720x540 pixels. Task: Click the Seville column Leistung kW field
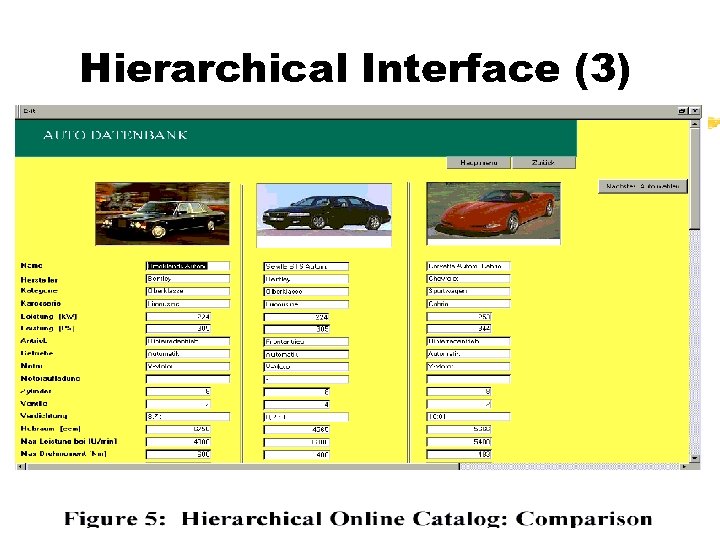tap(296, 317)
